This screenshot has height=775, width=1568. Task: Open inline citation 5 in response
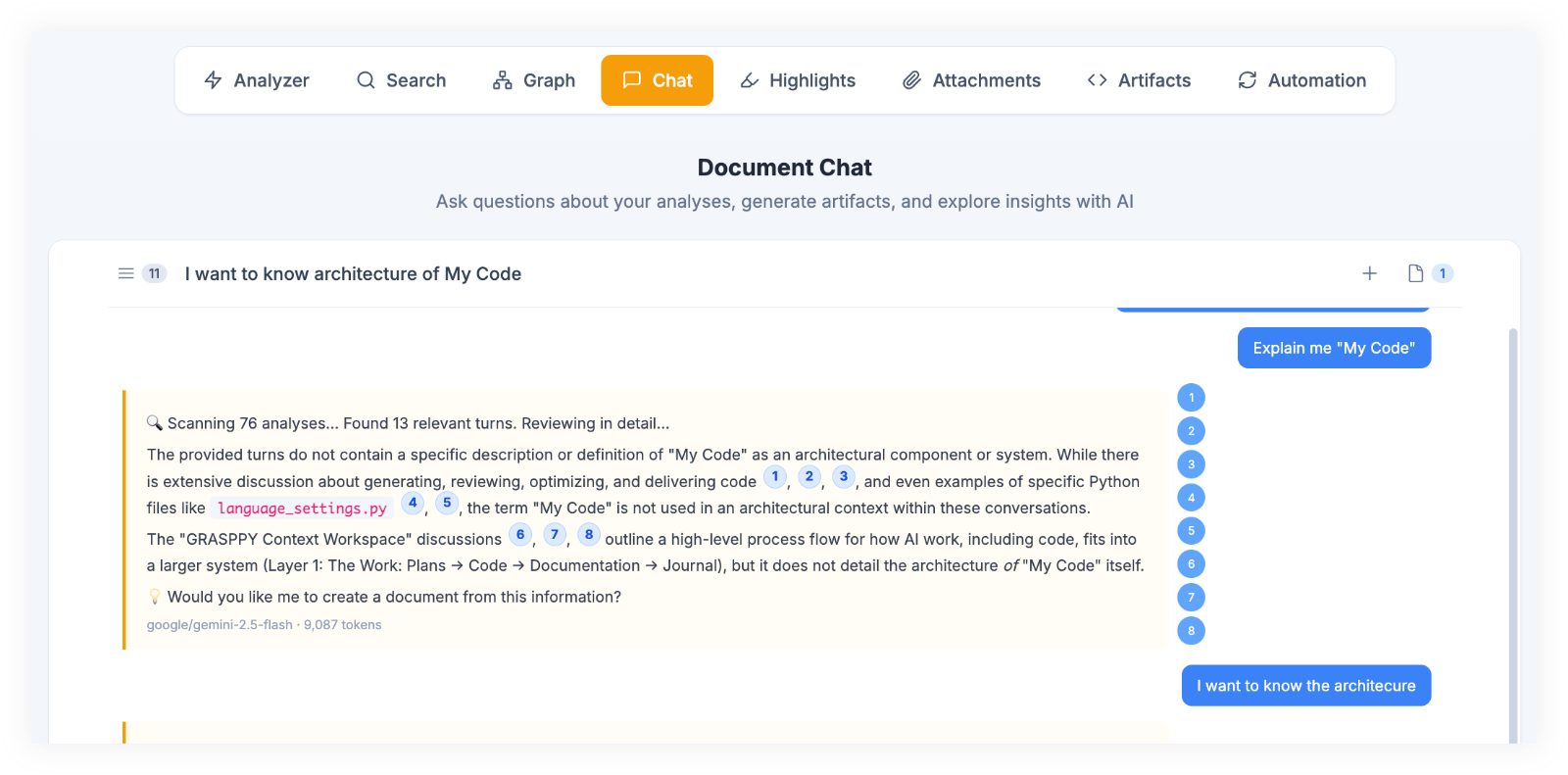click(447, 503)
